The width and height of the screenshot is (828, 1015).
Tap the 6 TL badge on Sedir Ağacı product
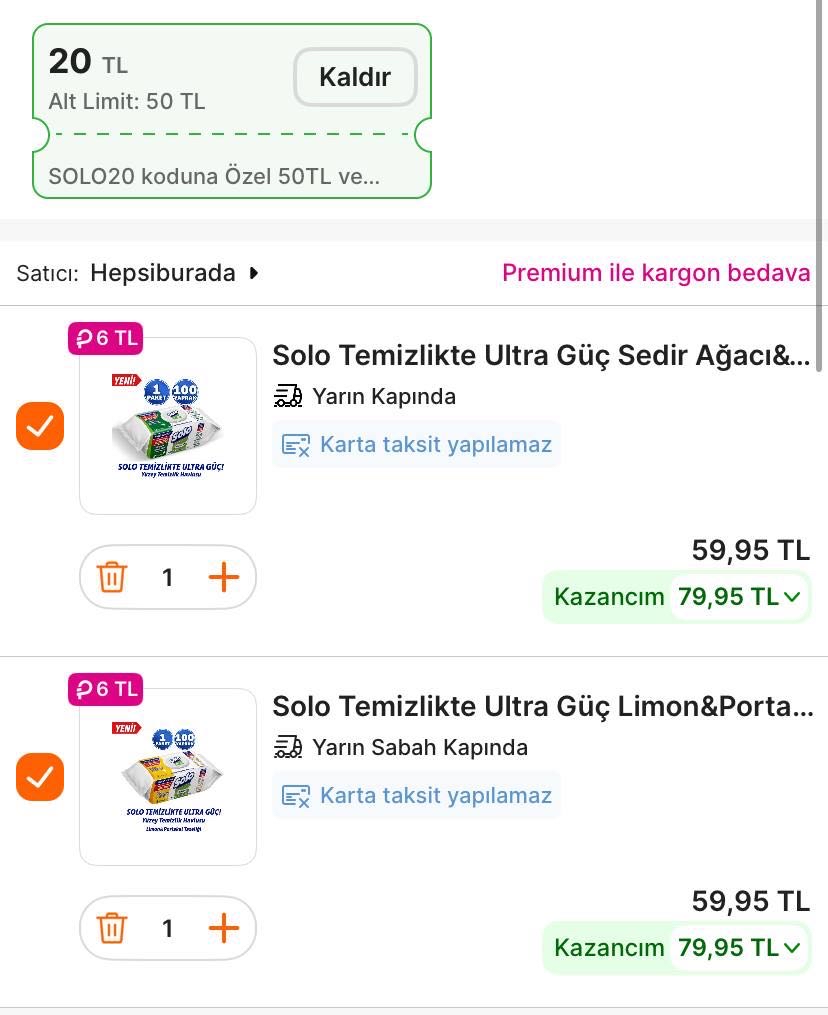click(x=105, y=338)
